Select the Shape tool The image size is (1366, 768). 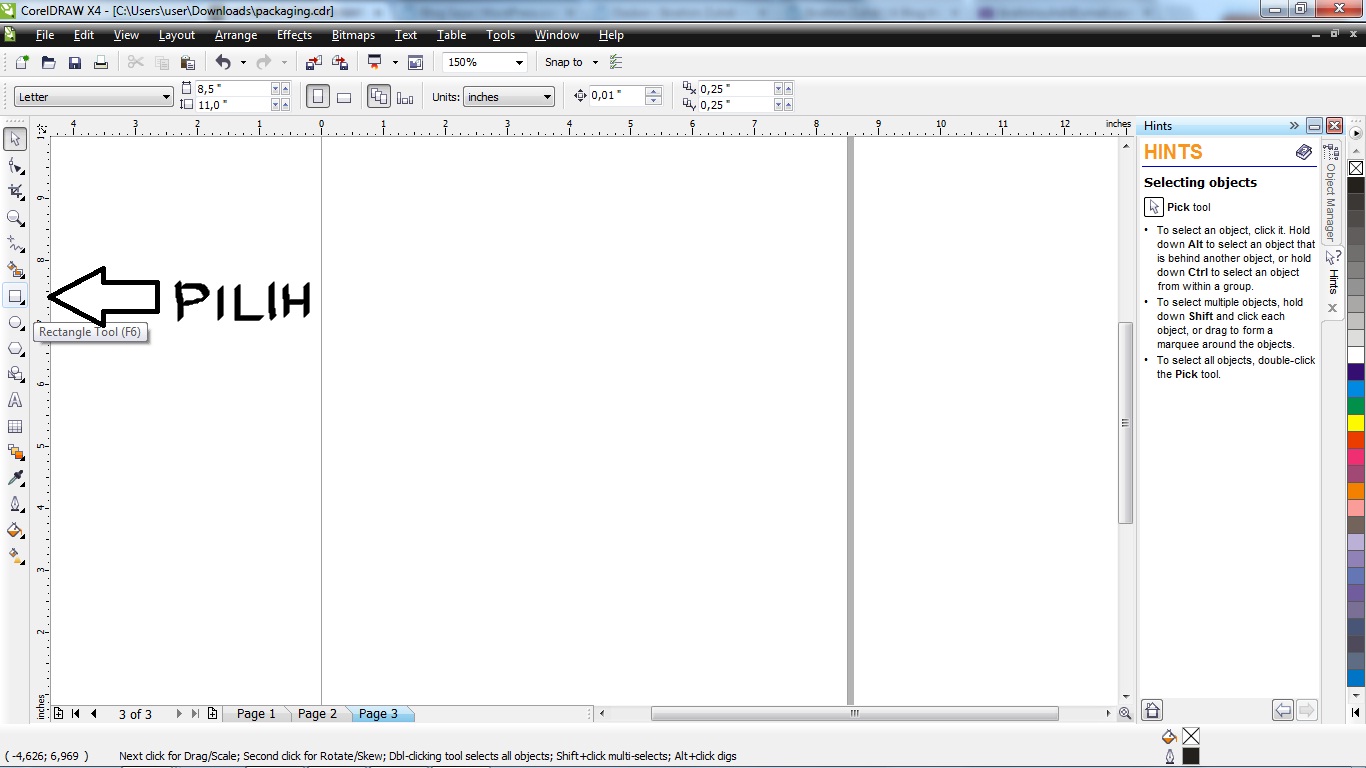(x=15, y=165)
